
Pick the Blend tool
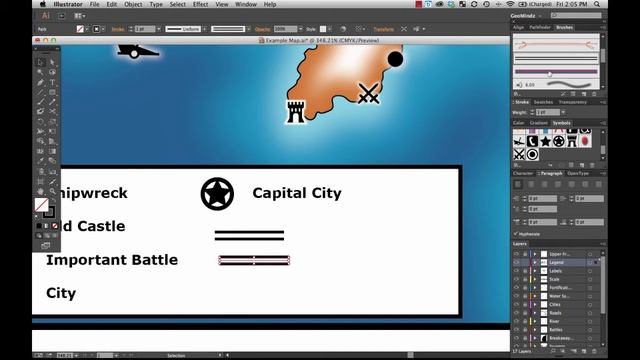coord(52,161)
